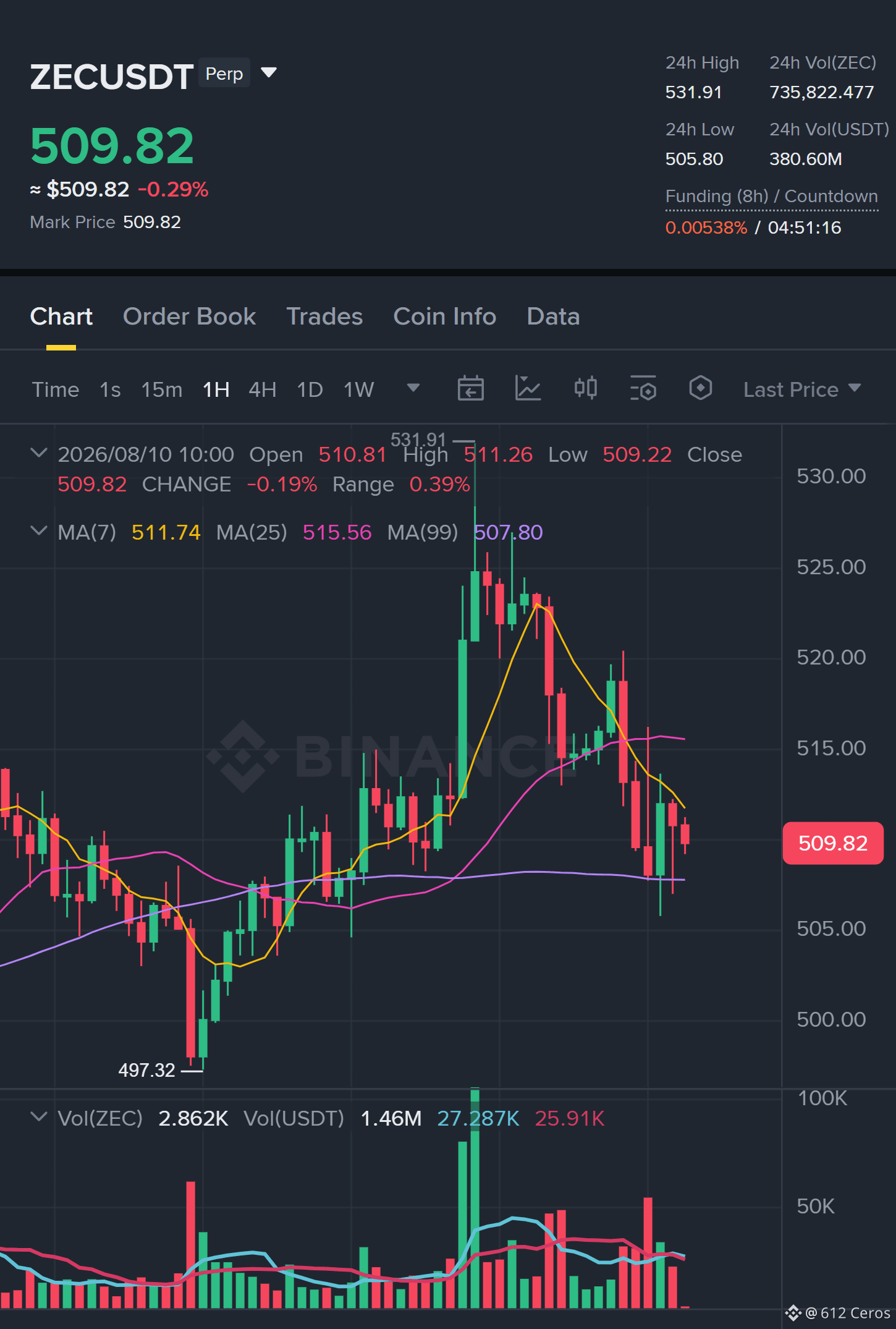Click the MA(99) value 507.80

point(509,532)
